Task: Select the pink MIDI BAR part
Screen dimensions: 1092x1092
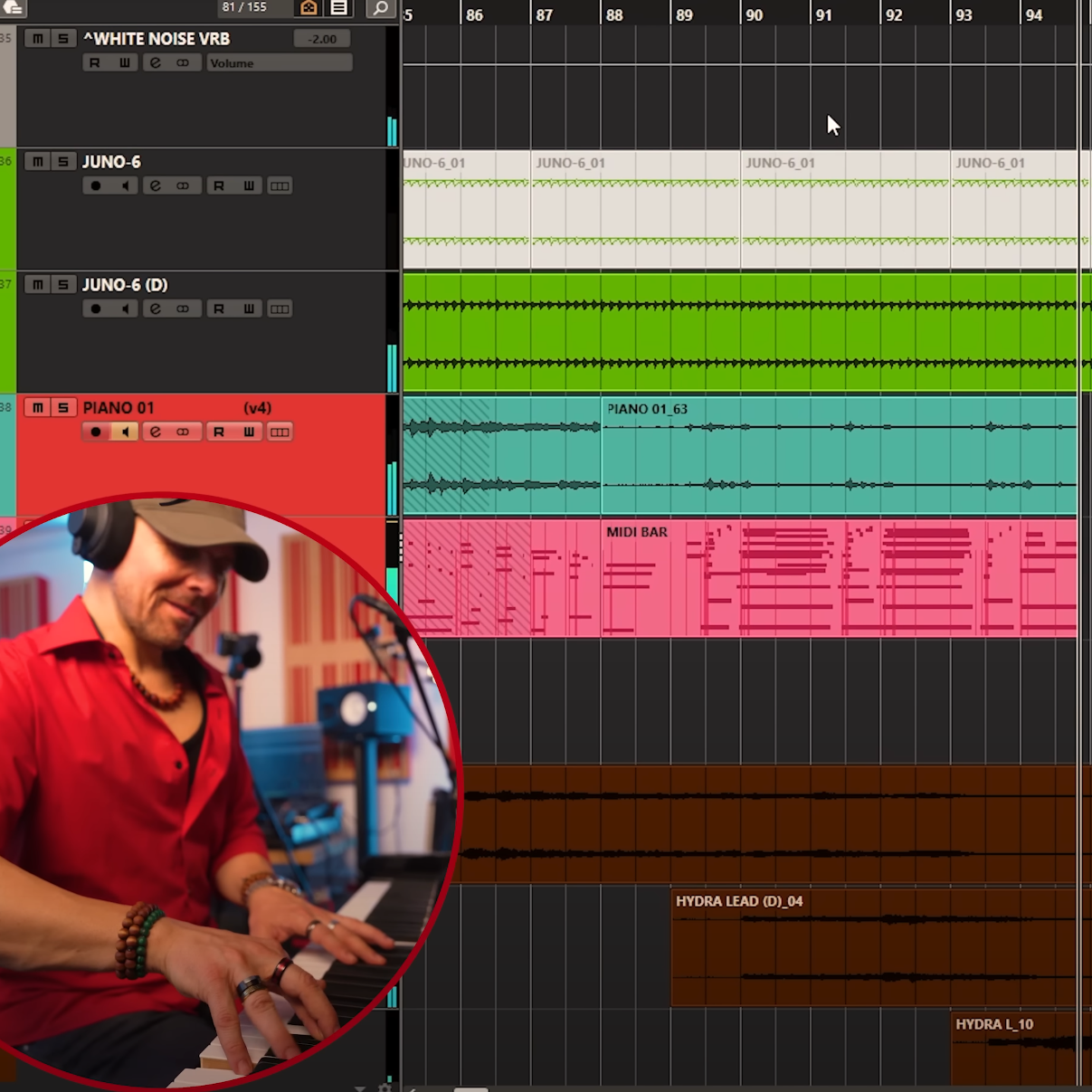Action: (840, 579)
